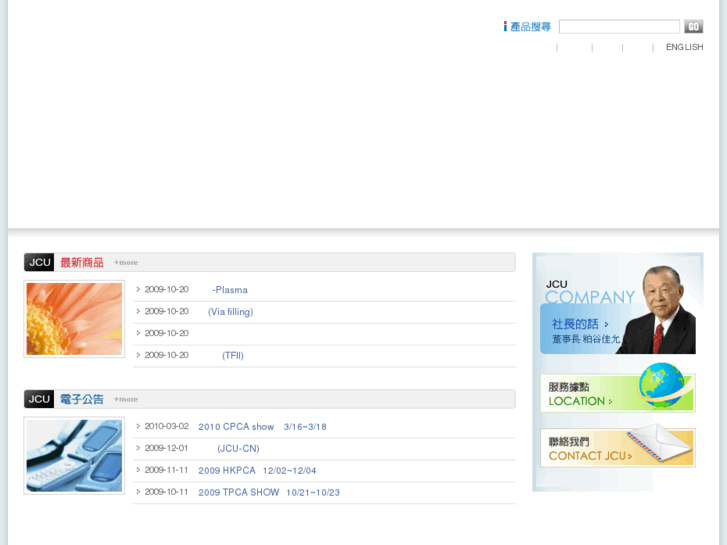Open +more beside 電子公告 heading
This screenshot has width=727, height=545.
126,399
